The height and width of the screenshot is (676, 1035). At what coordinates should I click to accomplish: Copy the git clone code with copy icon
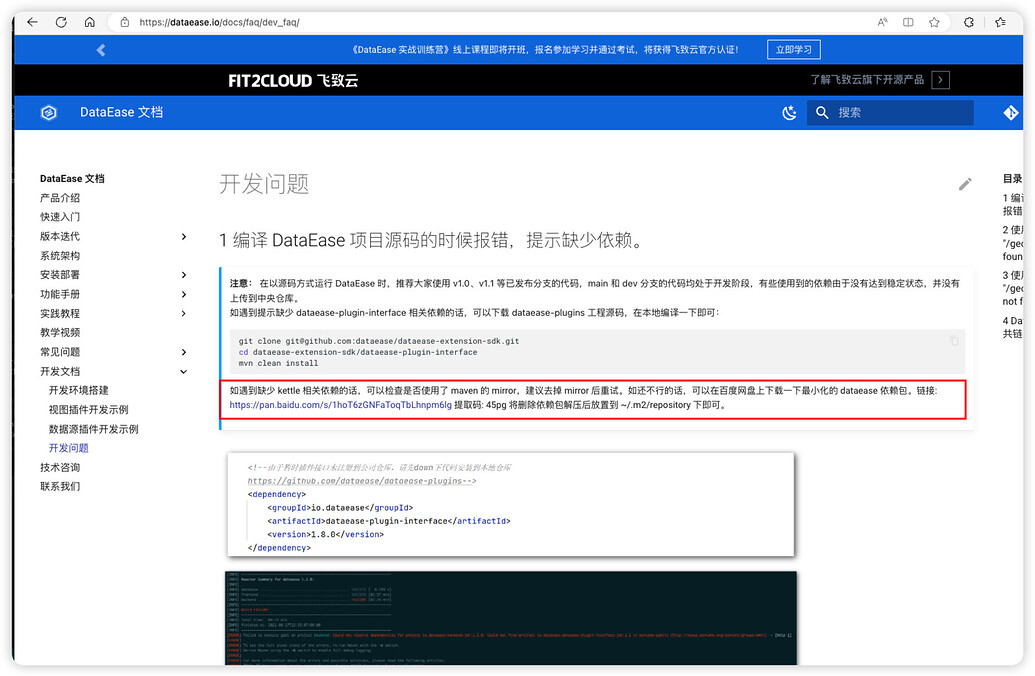954,341
